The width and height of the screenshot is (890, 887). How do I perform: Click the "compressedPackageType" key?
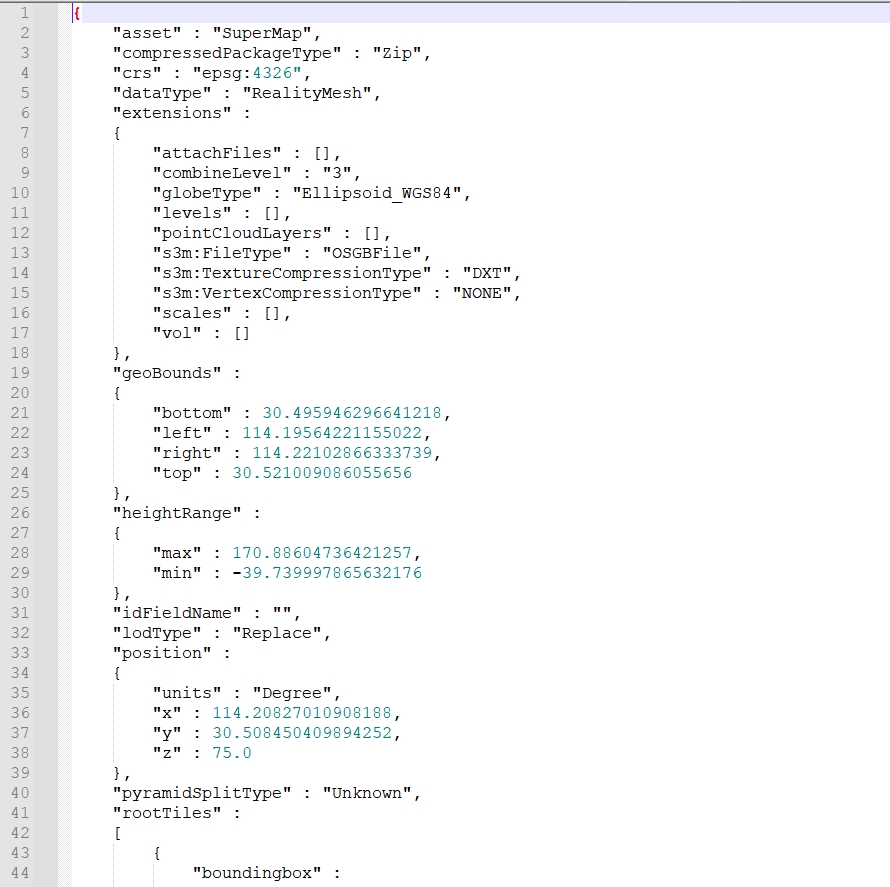[x=227, y=53]
